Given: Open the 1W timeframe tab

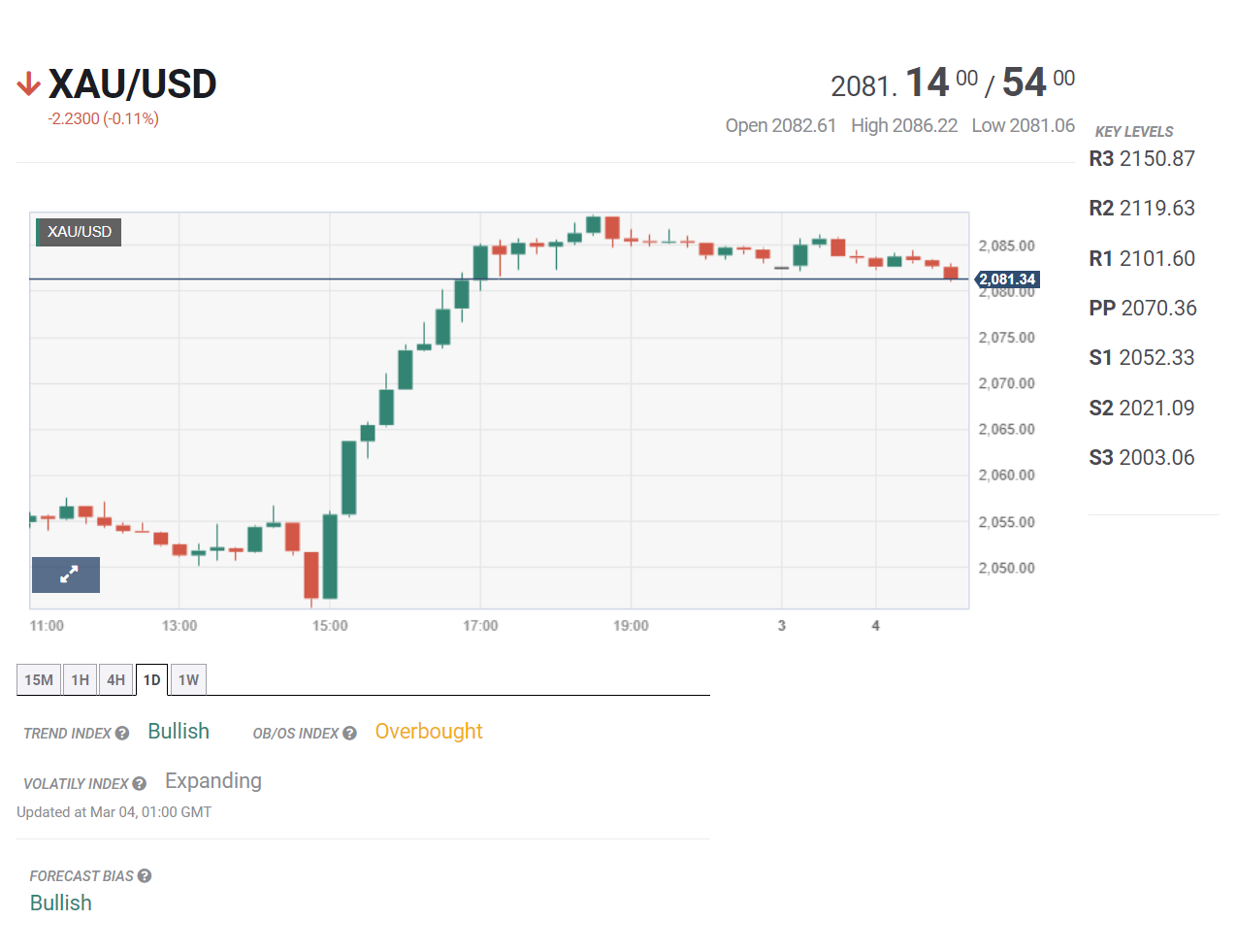Looking at the screenshot, I should point(189,680).
